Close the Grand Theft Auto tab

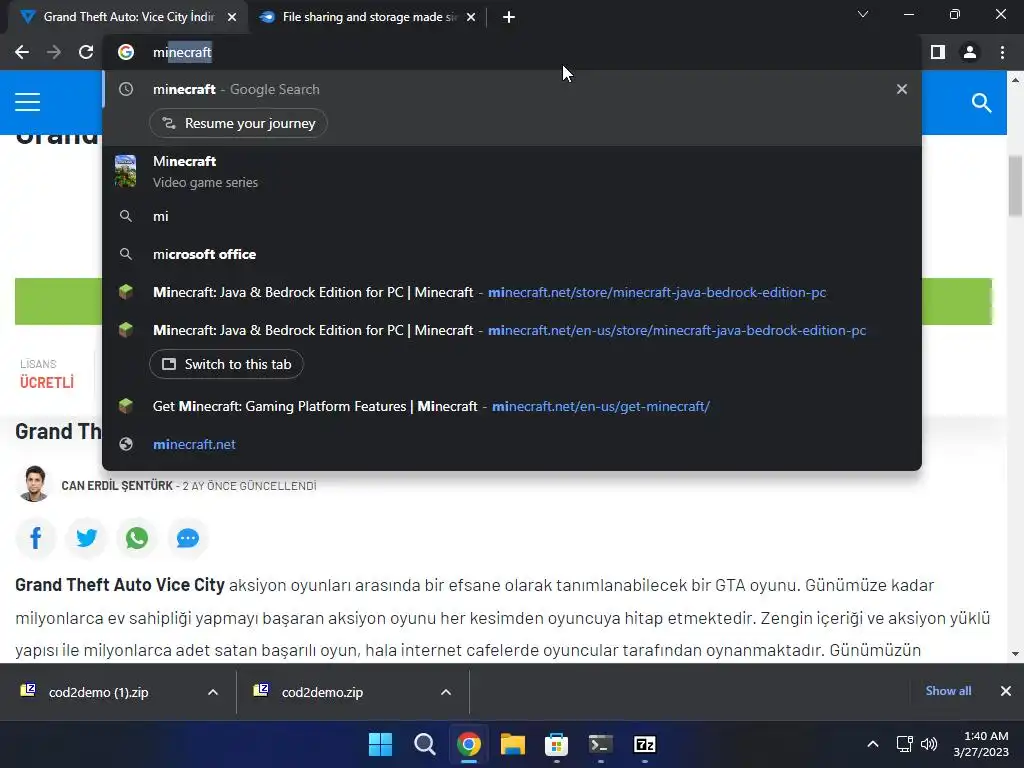[232, 17]
